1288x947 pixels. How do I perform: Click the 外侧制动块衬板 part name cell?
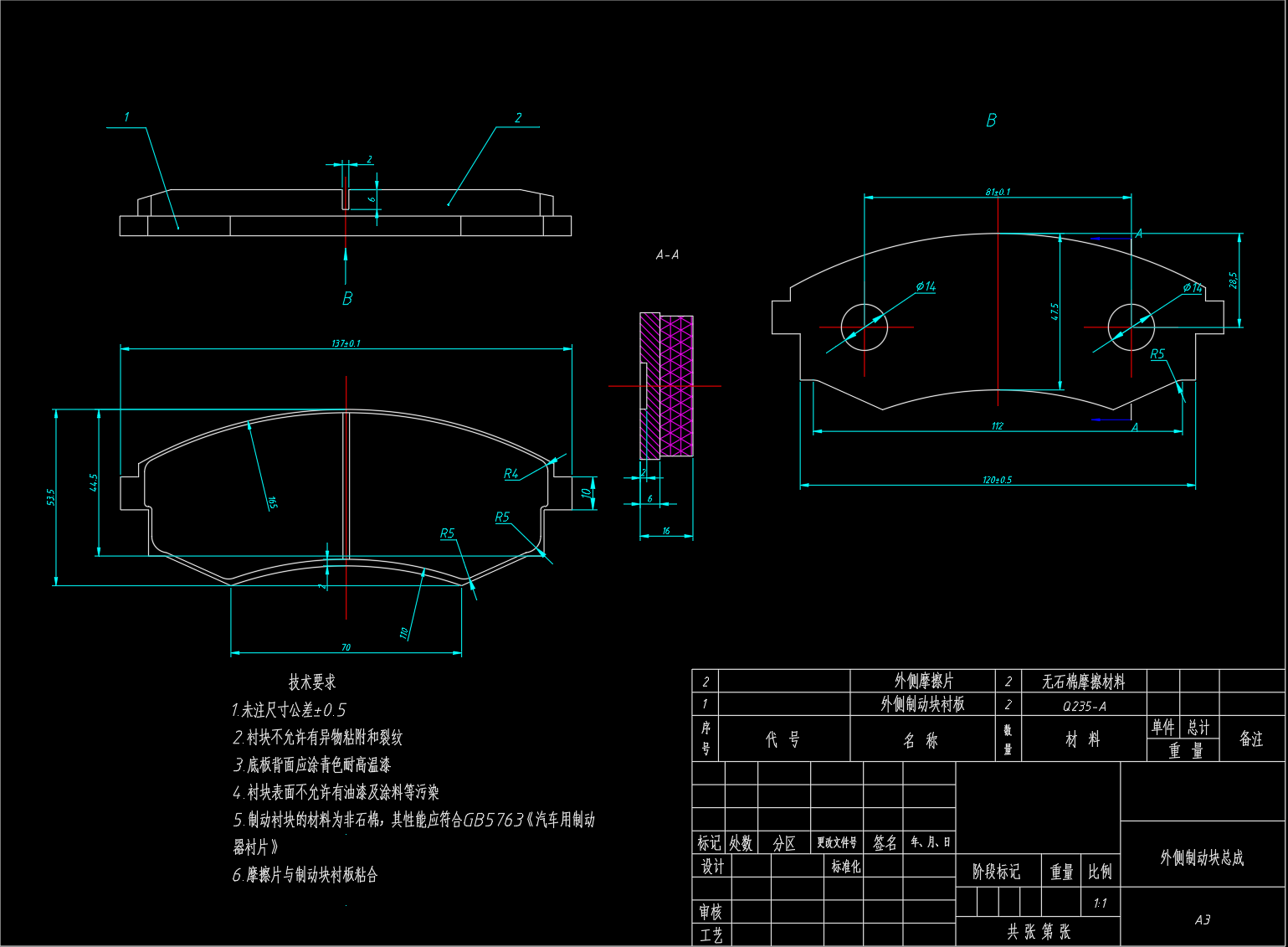[923, 704]
